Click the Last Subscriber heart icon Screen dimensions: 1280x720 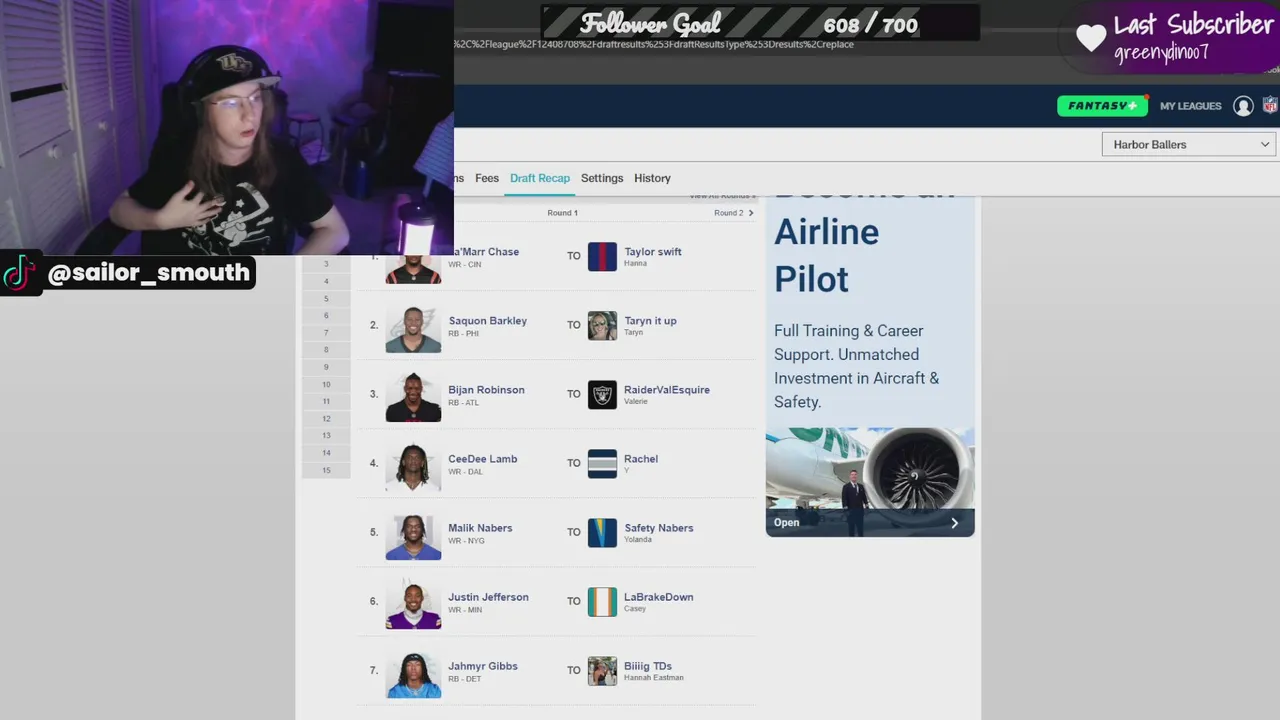1091,38
